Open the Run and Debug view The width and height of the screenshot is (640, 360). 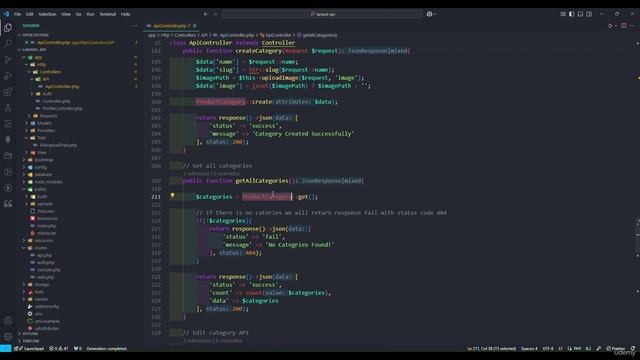pyautogui.click(x=8, y=76)
